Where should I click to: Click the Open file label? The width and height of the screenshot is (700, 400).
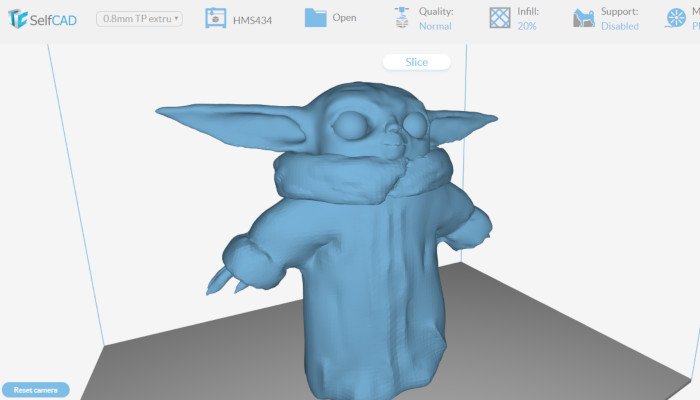pos(344,18)
